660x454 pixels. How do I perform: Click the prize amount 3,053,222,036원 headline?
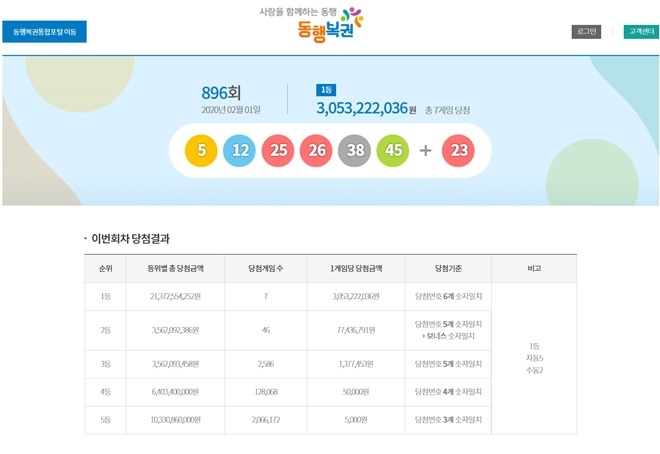(x=366, y=108)
